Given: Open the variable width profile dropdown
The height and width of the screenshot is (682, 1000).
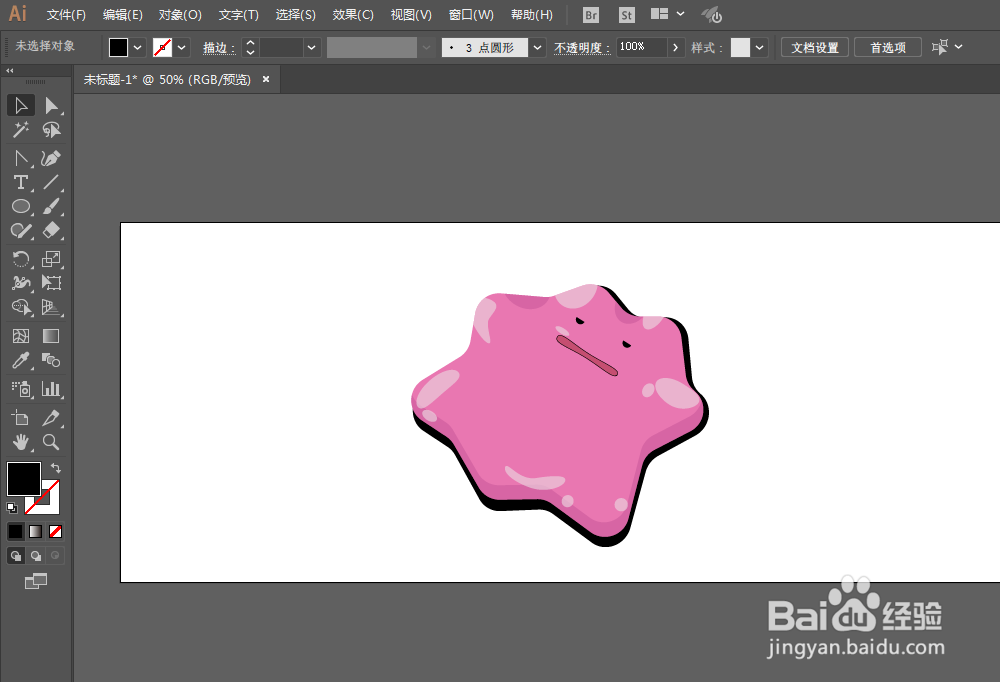Looking at the screenshot, I should pyautogui.click(x=426, y=47).
